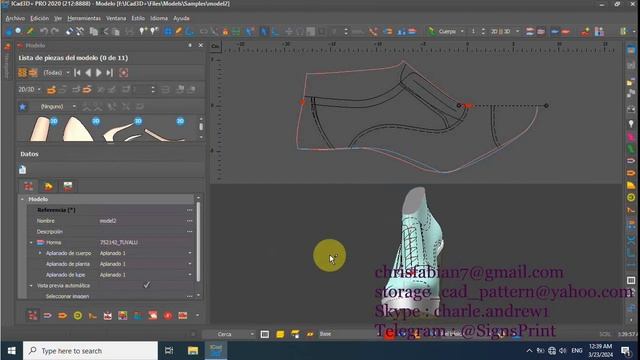The height and width of the screenshot is (360, 640).
Task: Click the green tool icon left of Cuerpo
Action: (431, 31)
